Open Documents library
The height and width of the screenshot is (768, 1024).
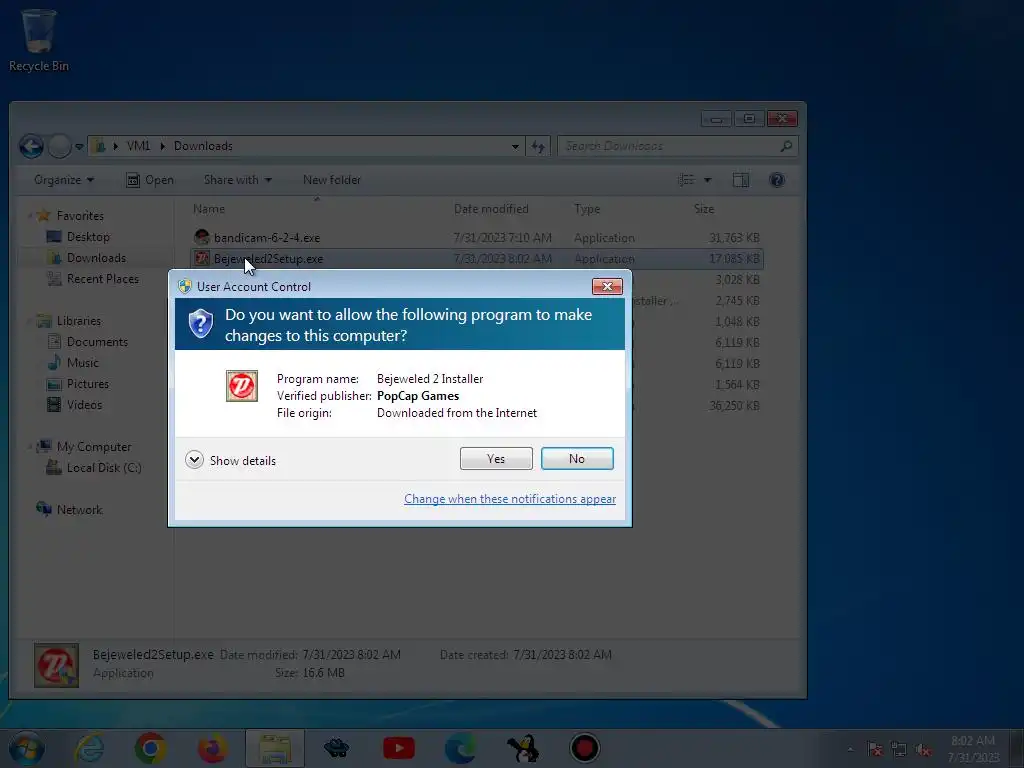click(97, 342)
